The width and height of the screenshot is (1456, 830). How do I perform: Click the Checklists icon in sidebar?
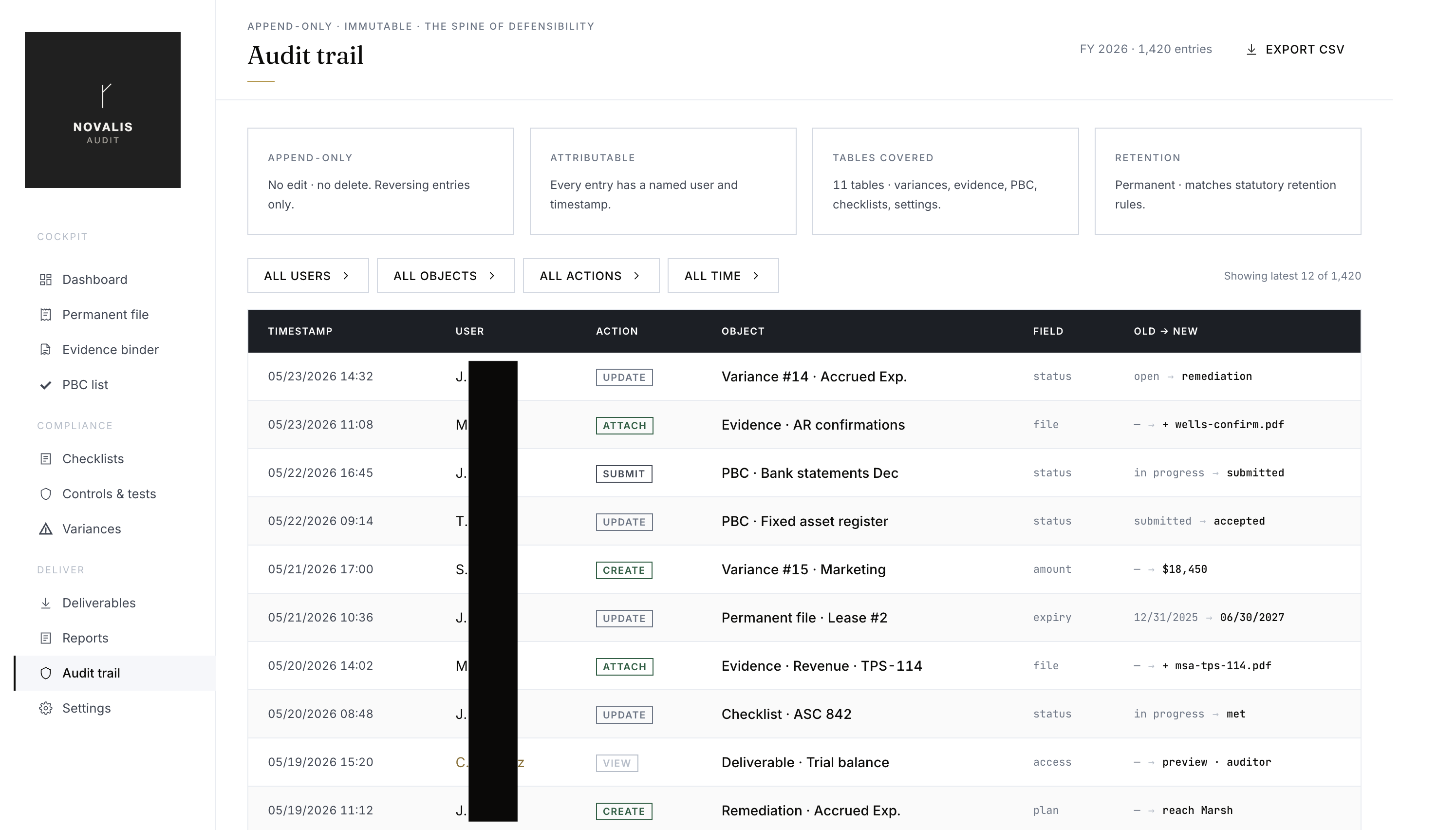coord(46,459)
